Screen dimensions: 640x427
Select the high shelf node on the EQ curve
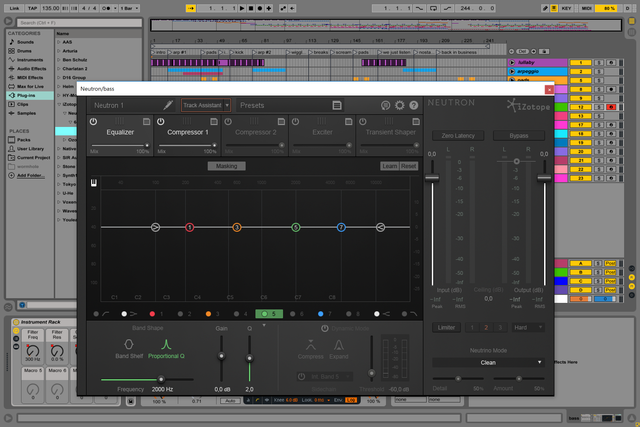(x=380, y=227)
